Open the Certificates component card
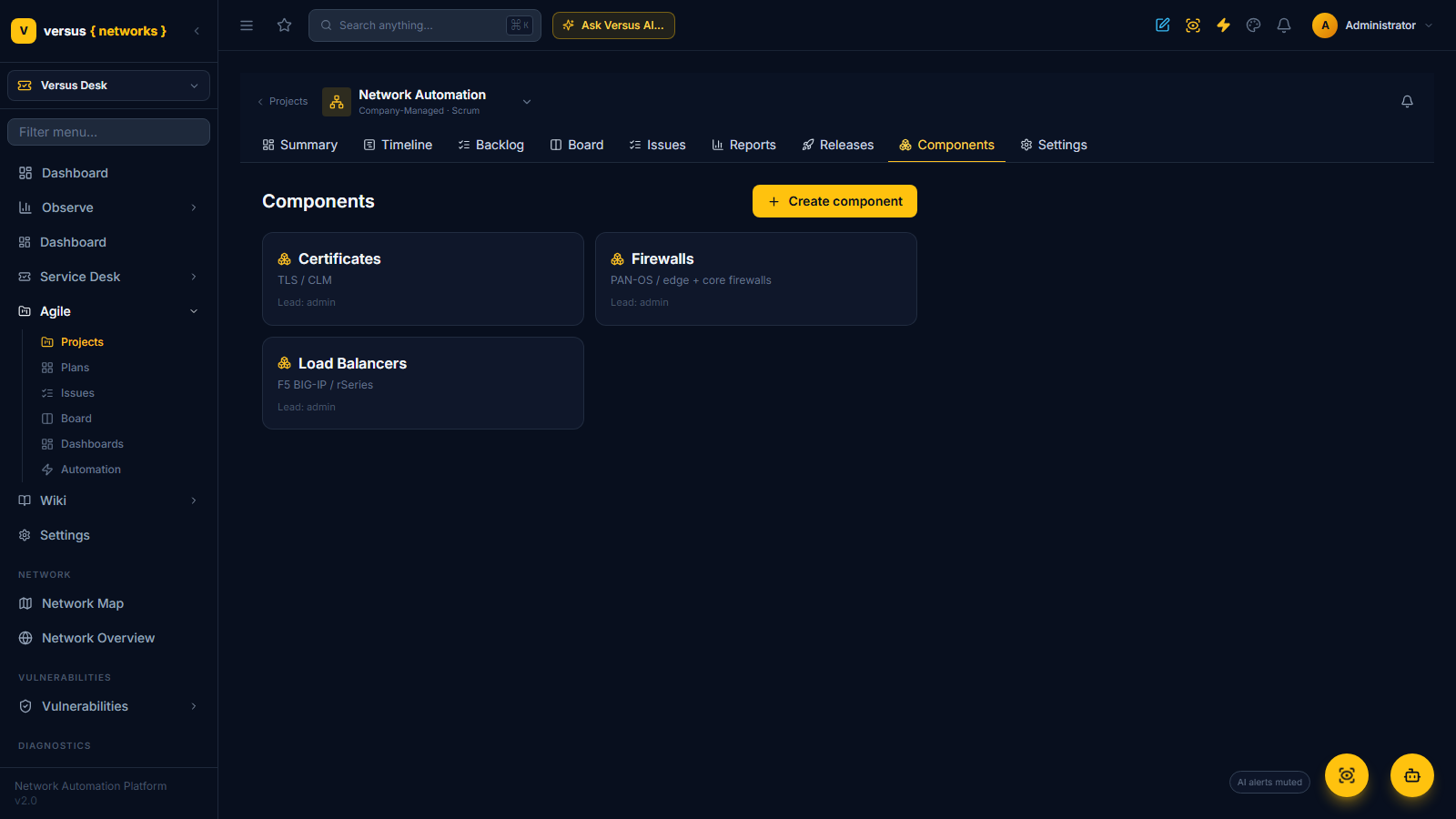 (x=423, y=278)
